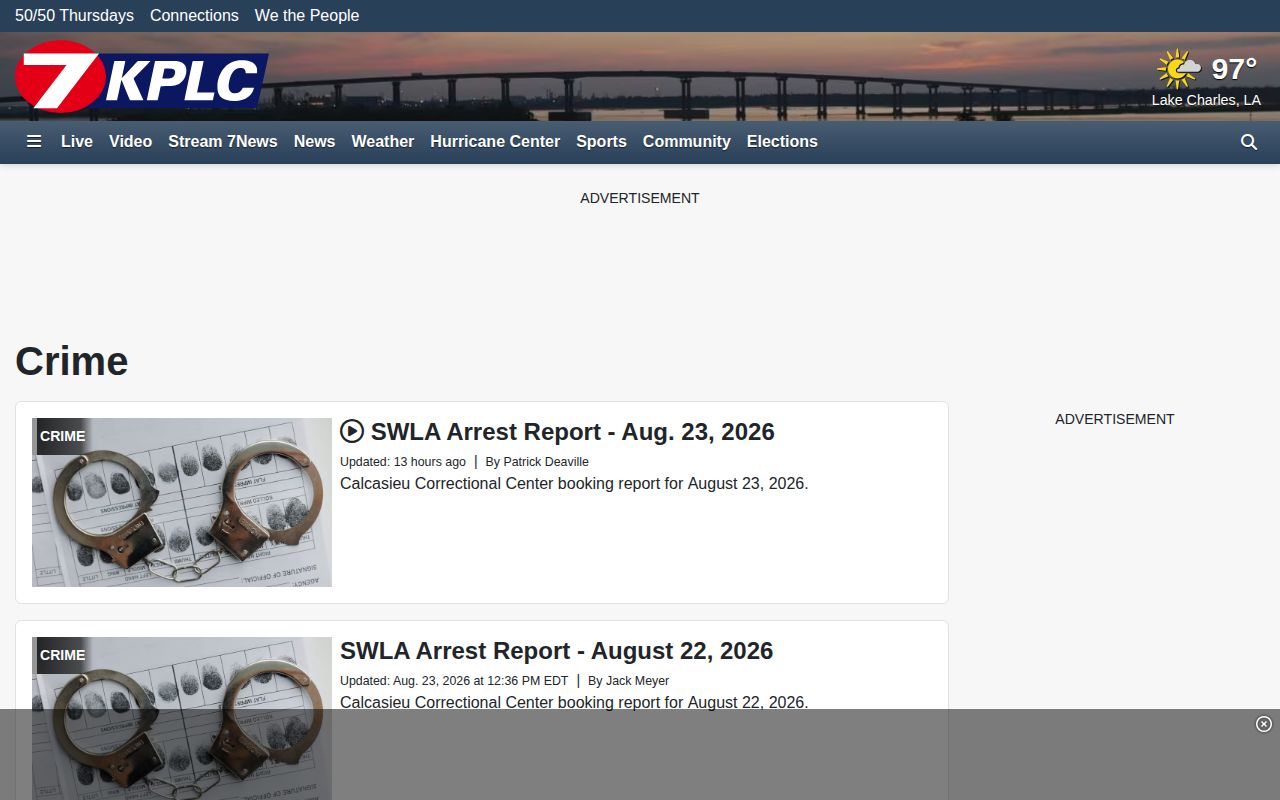The height and width of the screenshot is (800, 1280).
Task: Open 50/50 Thursdays link
Action: click(x=74, y=15)
